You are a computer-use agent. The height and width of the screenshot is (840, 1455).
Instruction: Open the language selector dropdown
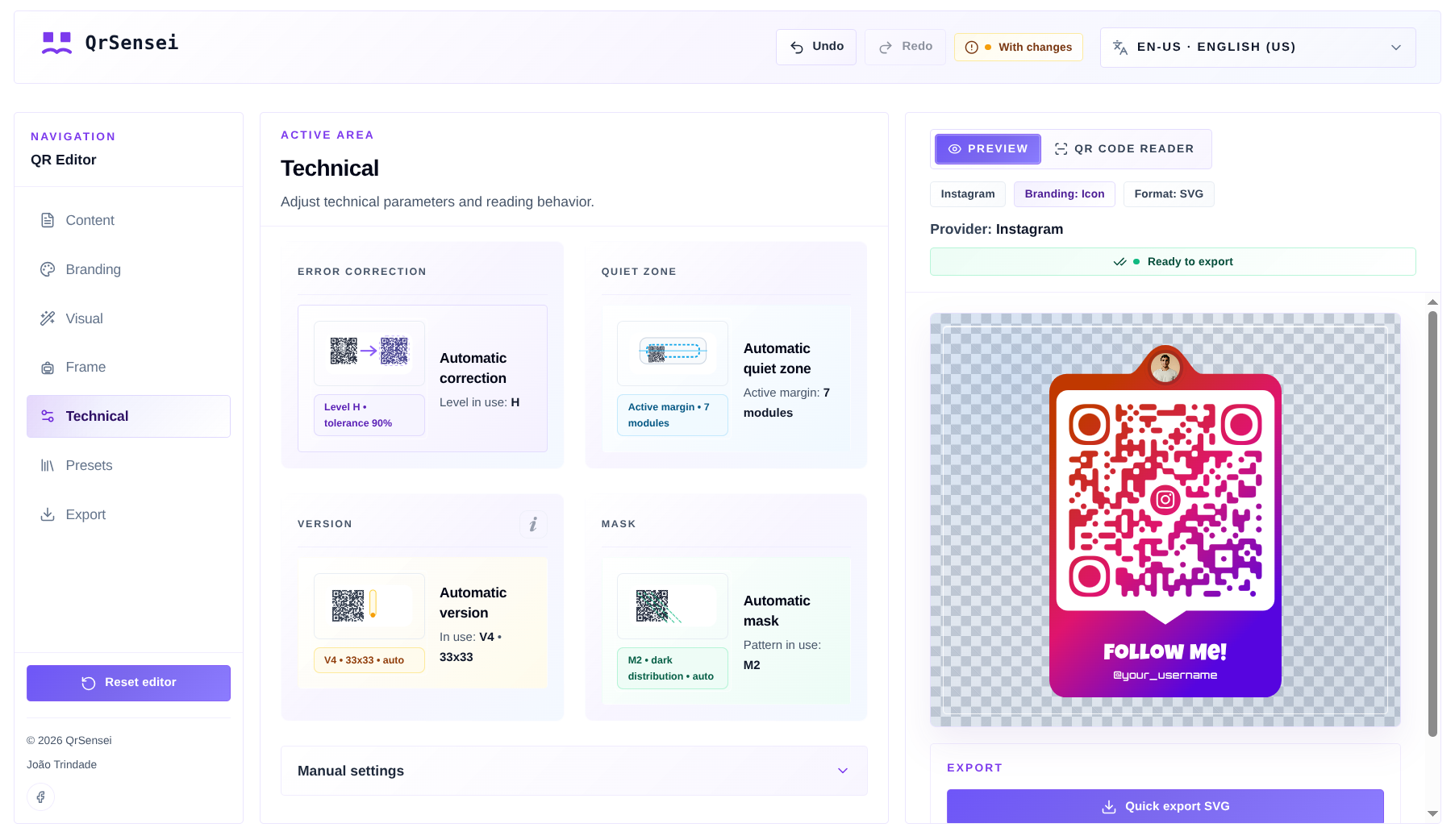pyautogui.click(x=1257, y=47)
